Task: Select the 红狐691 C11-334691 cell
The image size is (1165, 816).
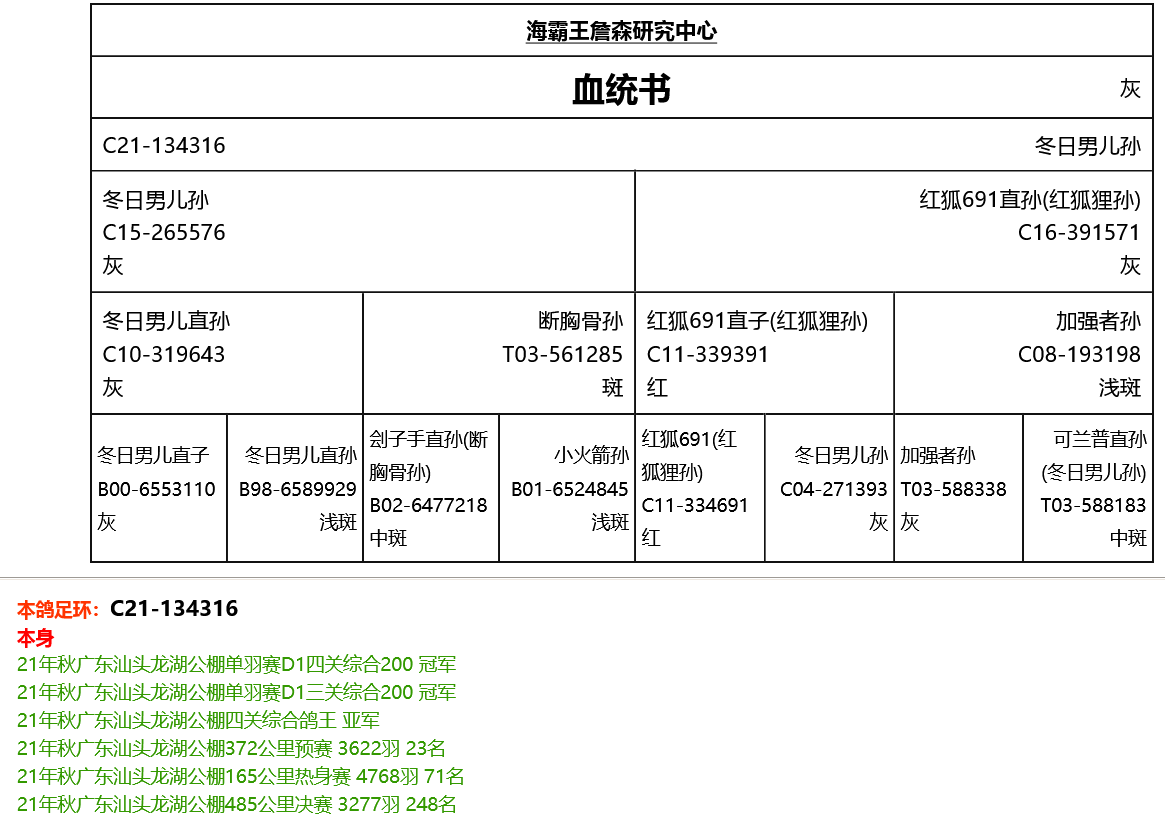Action: coord(695,505)
